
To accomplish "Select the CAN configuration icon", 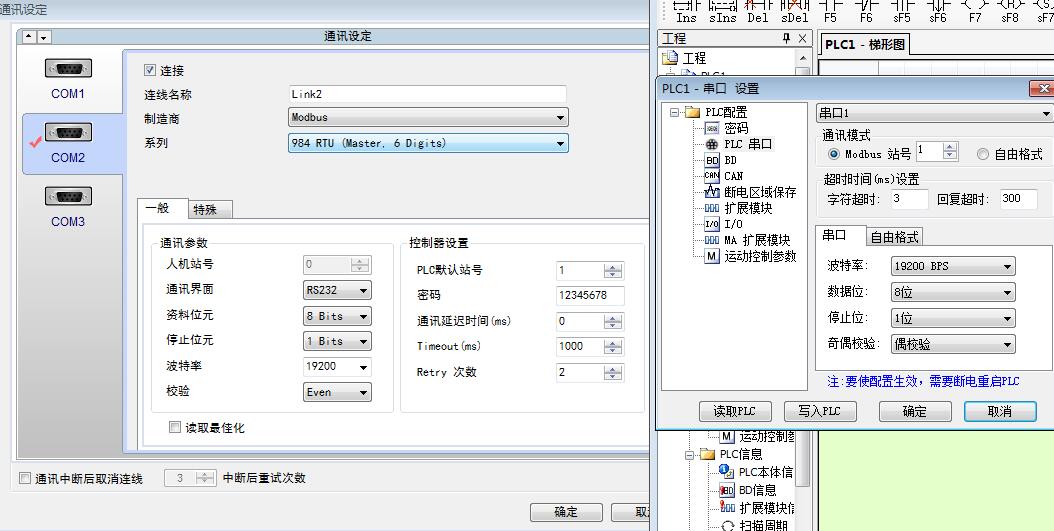I will [712, 176].
